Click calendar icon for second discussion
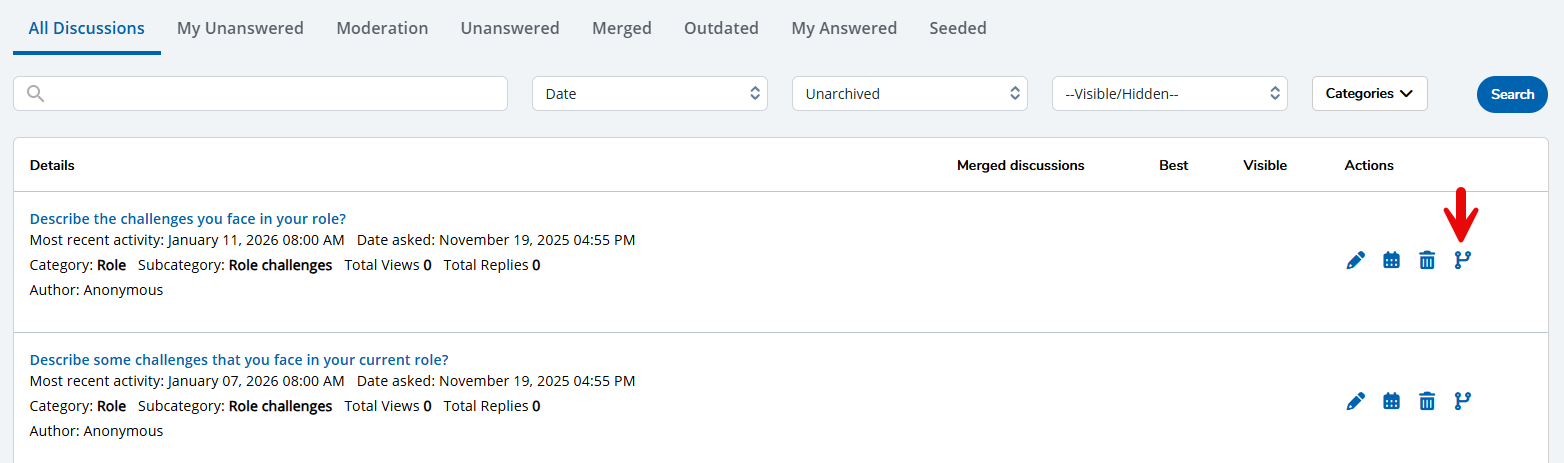This screenshot has width=1564, height=463. click(1391, 402)
